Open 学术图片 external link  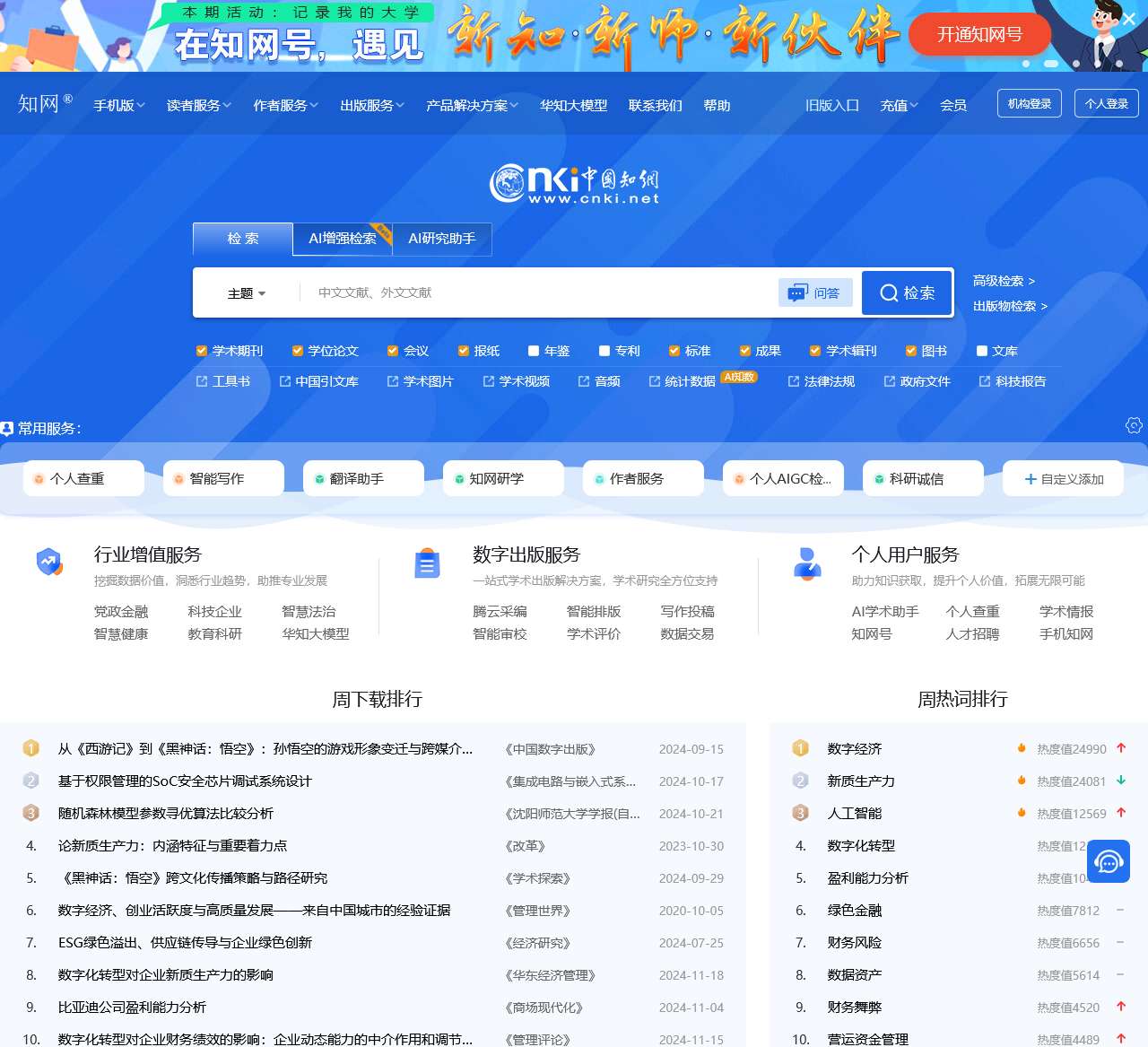click(x=420, y=381)
